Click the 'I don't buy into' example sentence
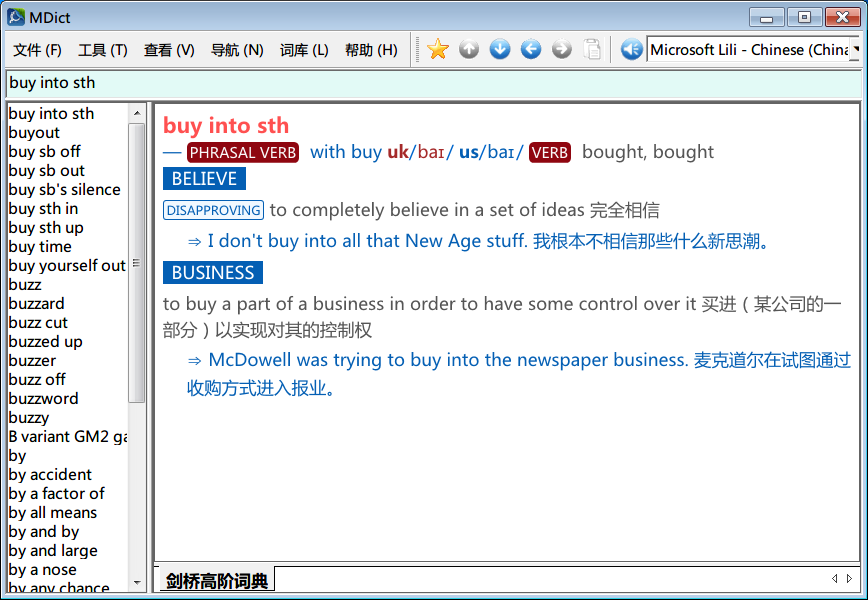 [x=479, y=241]
